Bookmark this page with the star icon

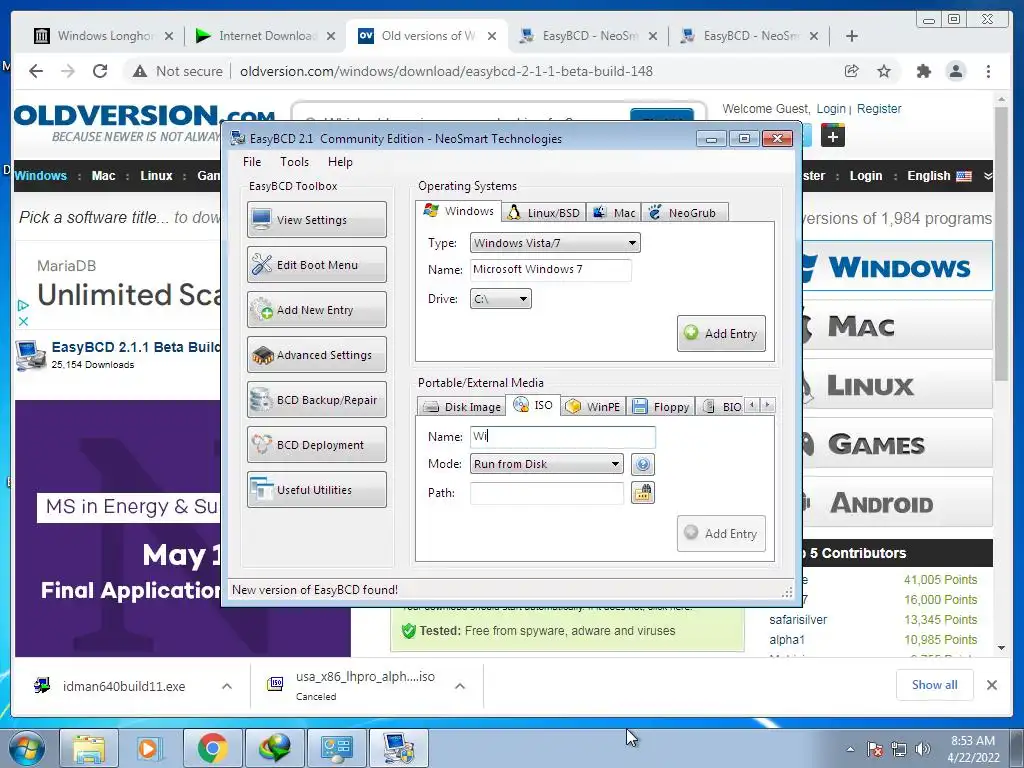pos(884,71)
